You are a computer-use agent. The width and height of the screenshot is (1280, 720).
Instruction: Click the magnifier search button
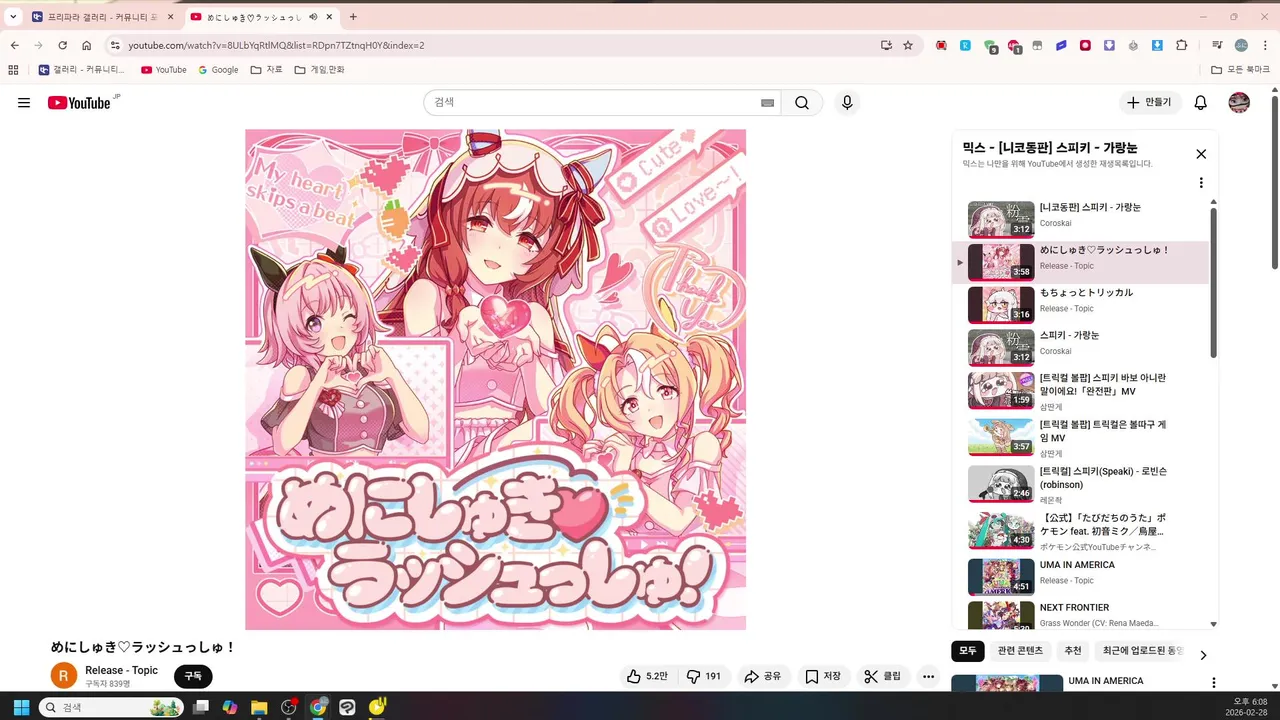click(802, 103)
